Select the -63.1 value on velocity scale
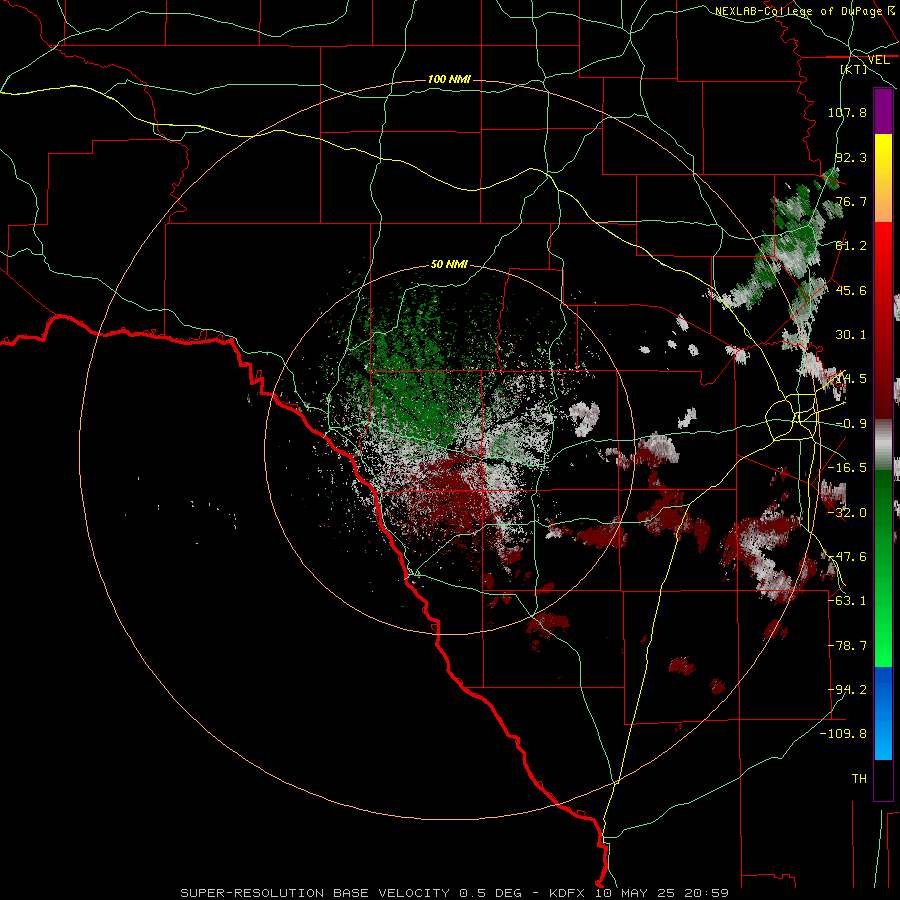 [847, 601]
